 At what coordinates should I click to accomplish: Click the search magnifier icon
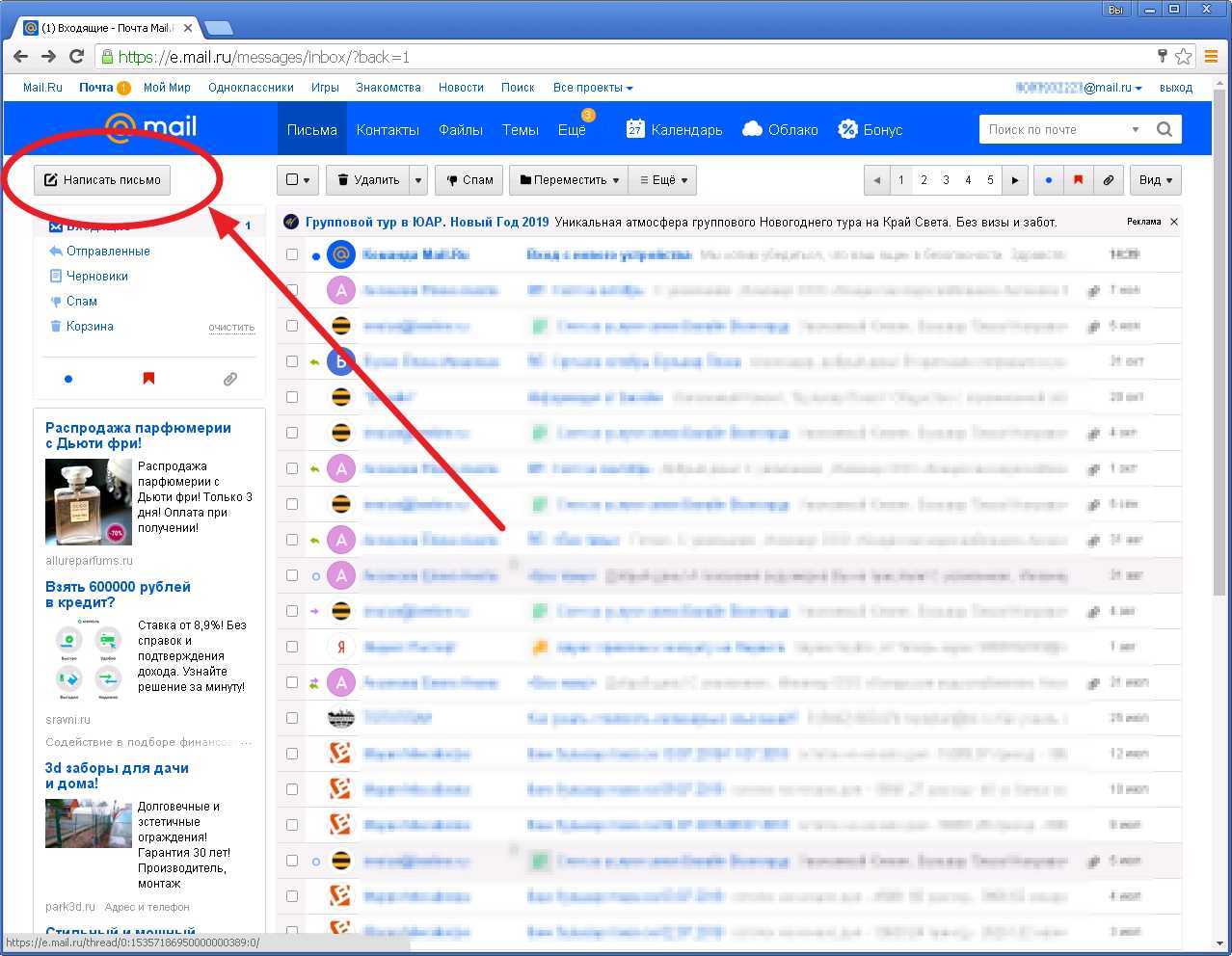click(1165, 129)
